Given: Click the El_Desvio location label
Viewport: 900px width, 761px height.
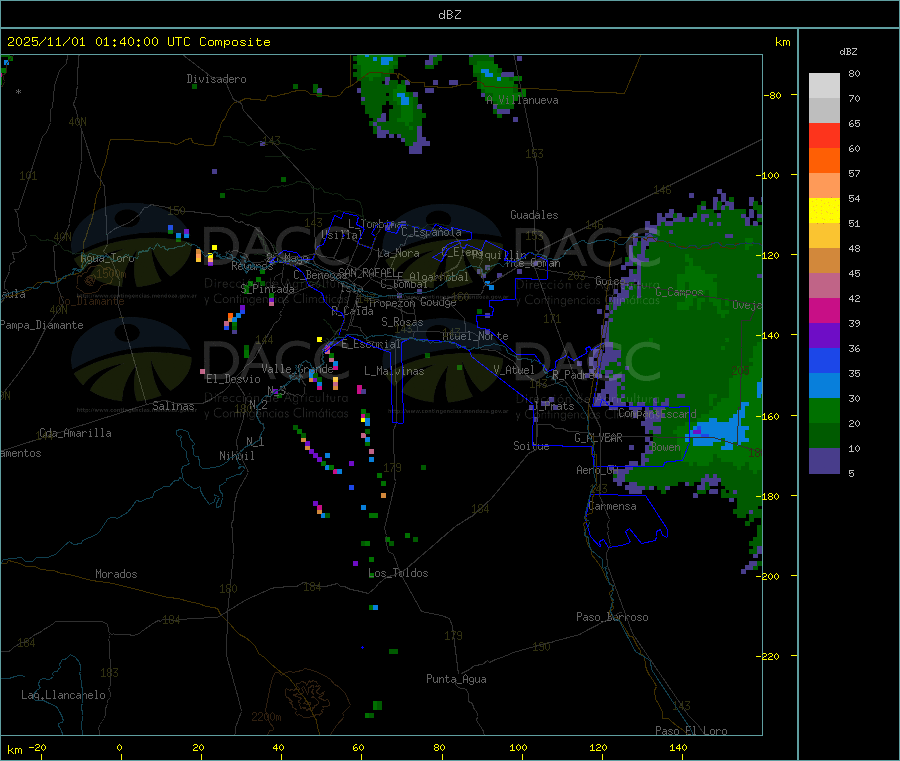Looking at the screenshot, I should pos(233,379).
